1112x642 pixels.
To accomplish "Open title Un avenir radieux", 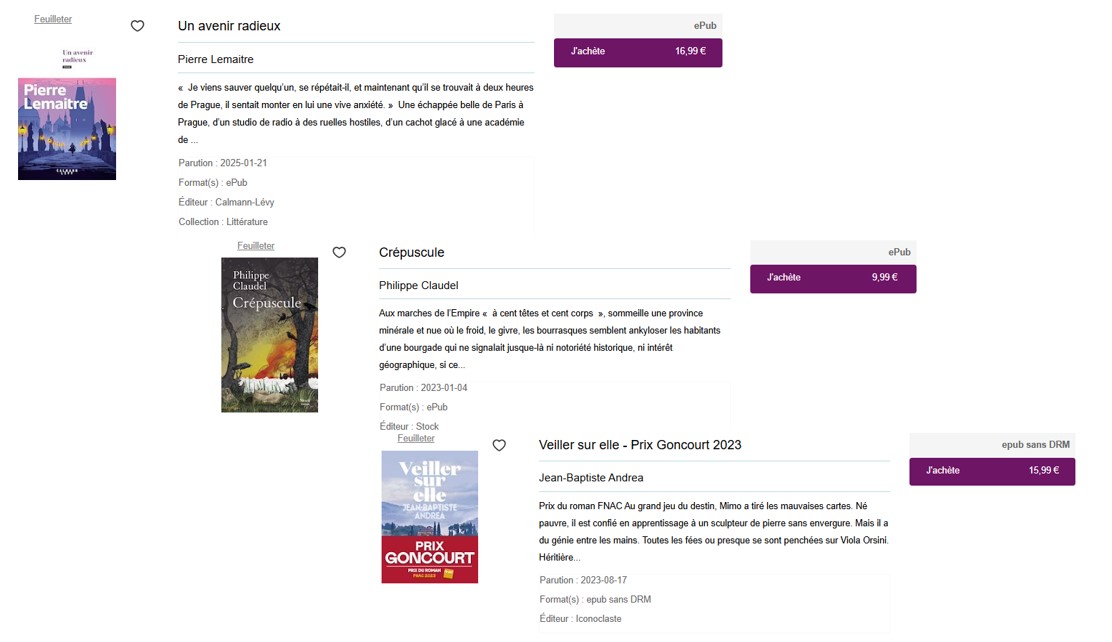I will pyautogui.click(x=229, y=26).
